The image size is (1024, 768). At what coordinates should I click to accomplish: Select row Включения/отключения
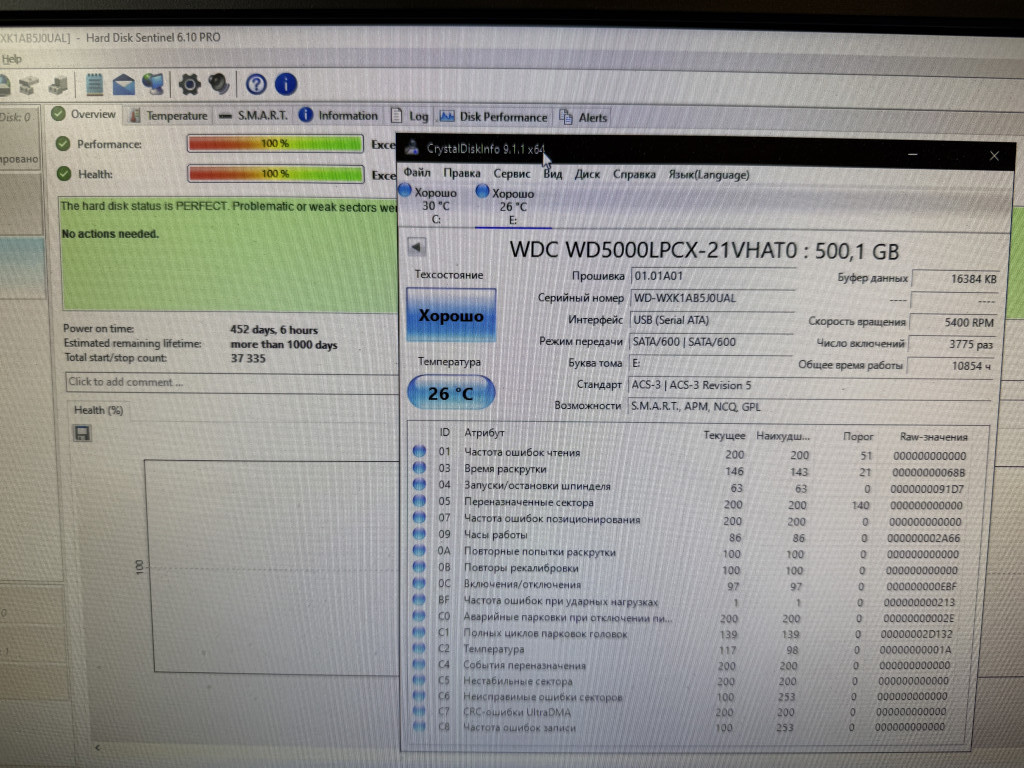(689, 585)
